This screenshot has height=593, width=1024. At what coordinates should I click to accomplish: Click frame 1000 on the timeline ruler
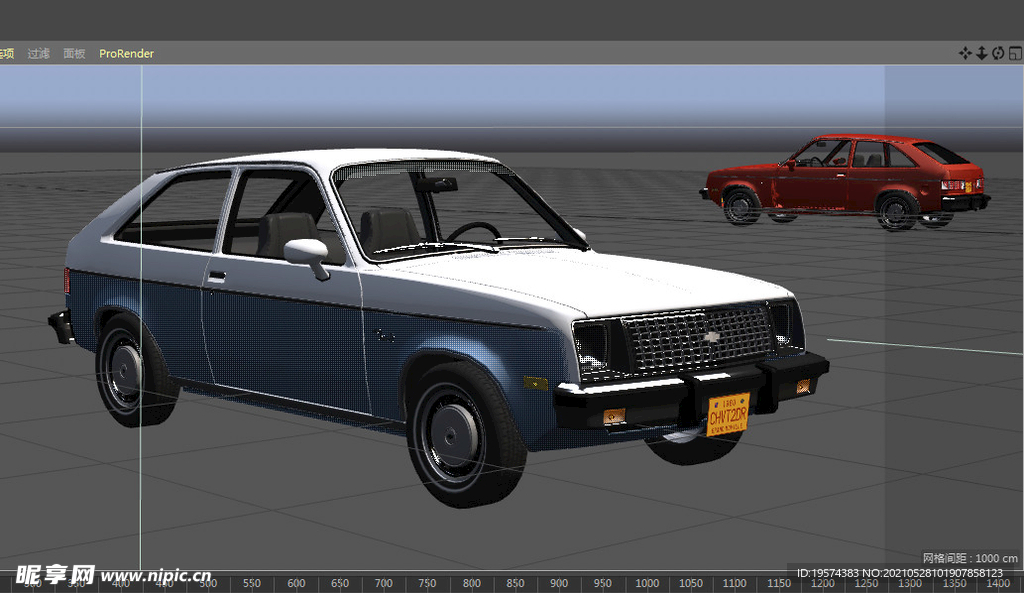click(647, 583)
